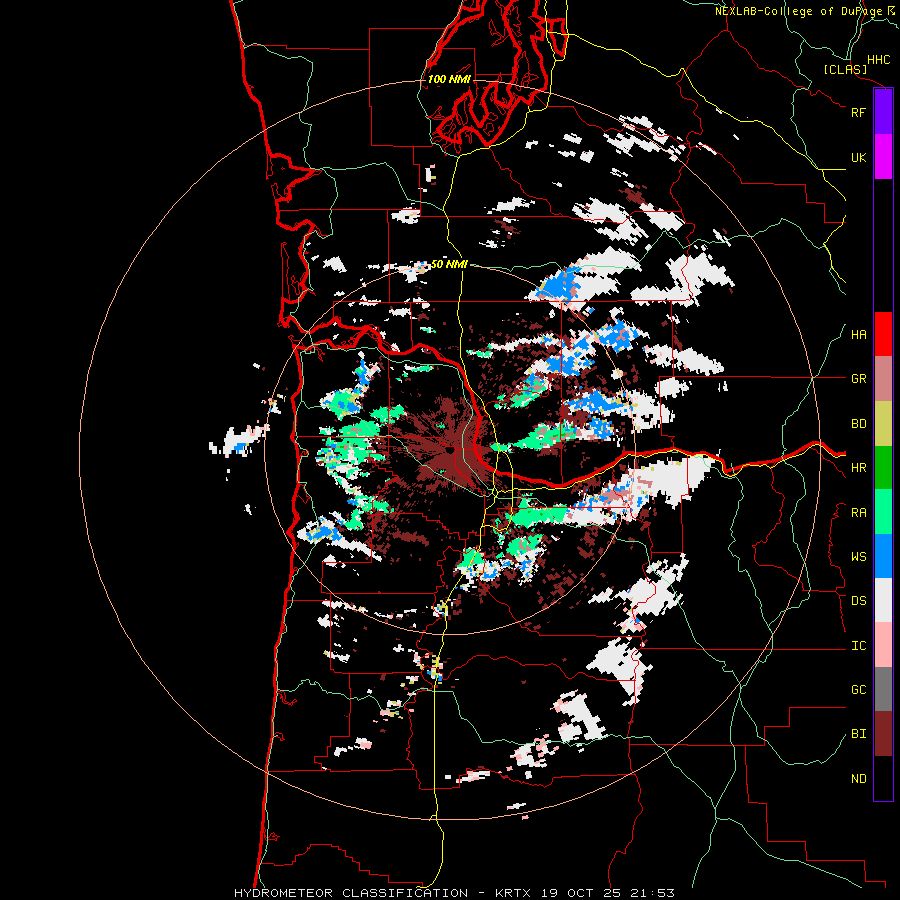Click the 'BD' legend label
Viewport: 900px width, 900px height.
pyautogui.click(x=858, y=424)
